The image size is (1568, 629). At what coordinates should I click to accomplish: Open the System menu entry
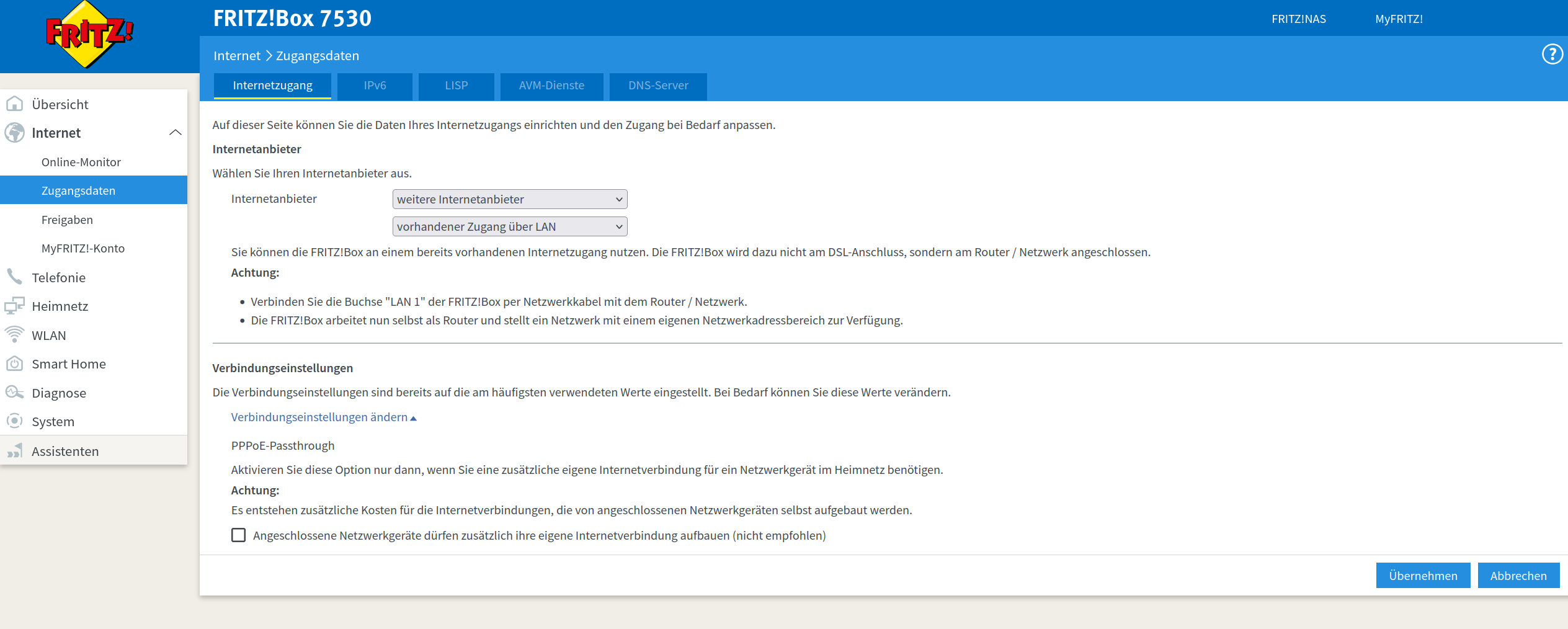94,421
